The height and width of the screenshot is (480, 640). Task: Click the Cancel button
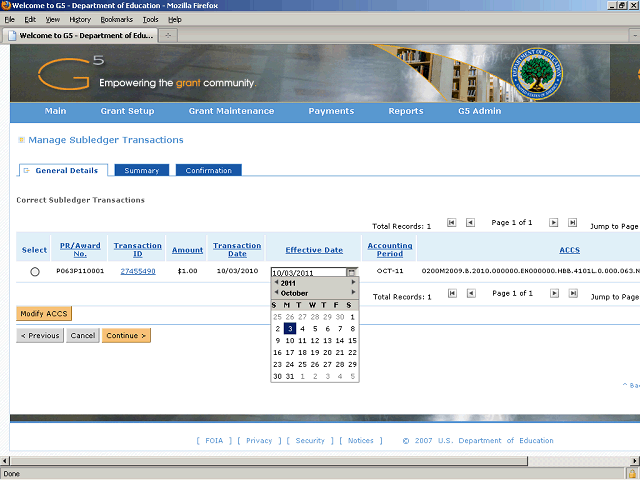[83, 336]
